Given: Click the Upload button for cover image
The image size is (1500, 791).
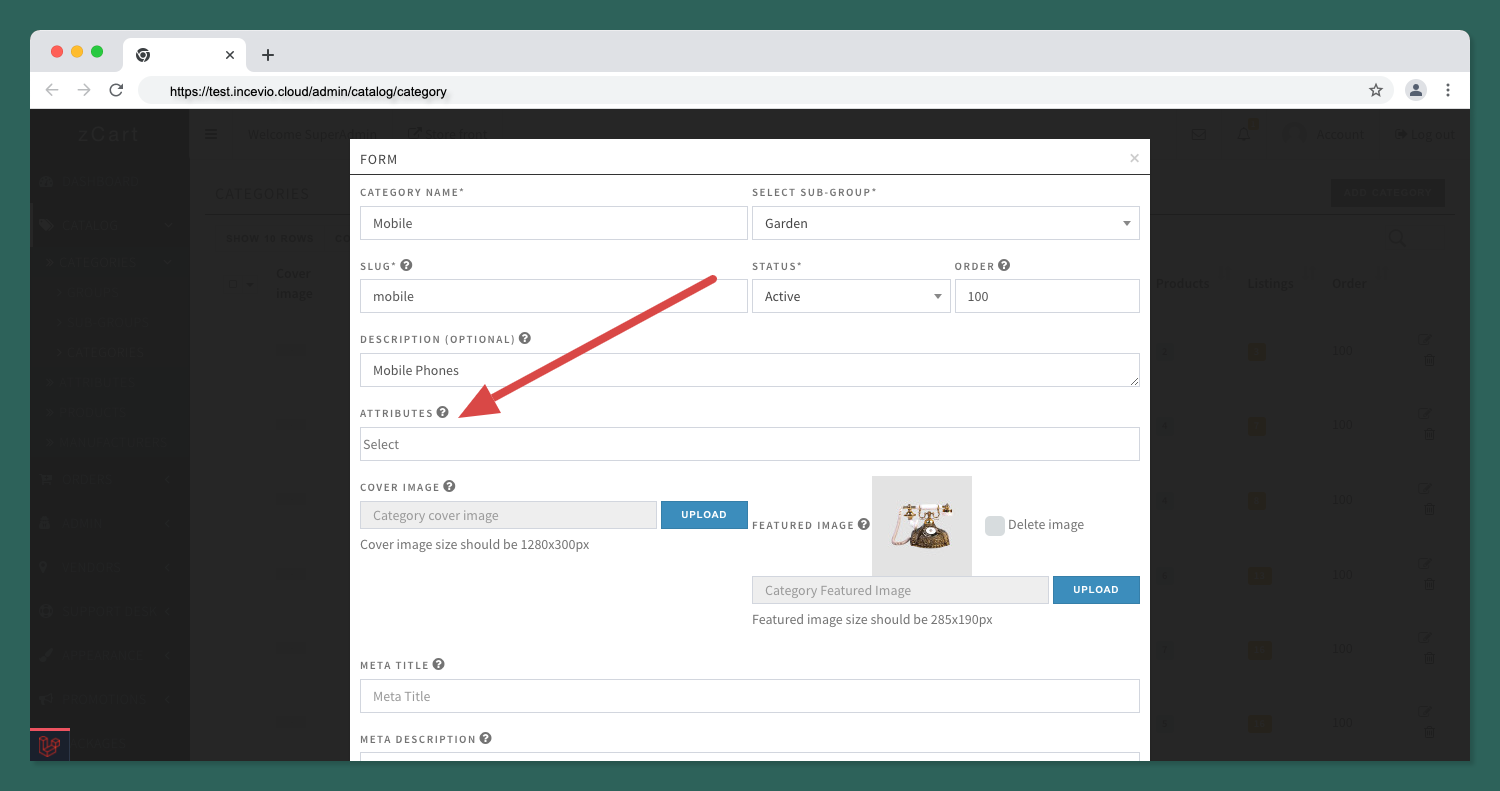Looking at the screenshot, I should pos(704,515).
